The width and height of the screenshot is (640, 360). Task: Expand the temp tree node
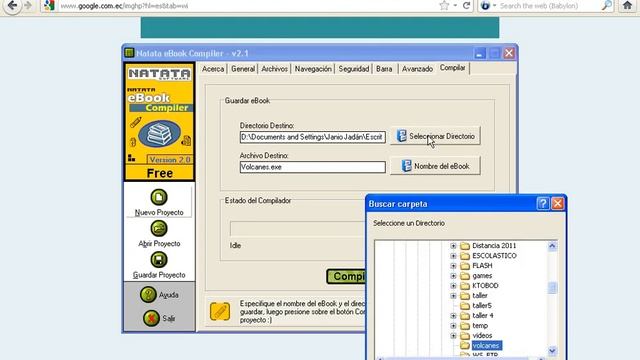453,326
